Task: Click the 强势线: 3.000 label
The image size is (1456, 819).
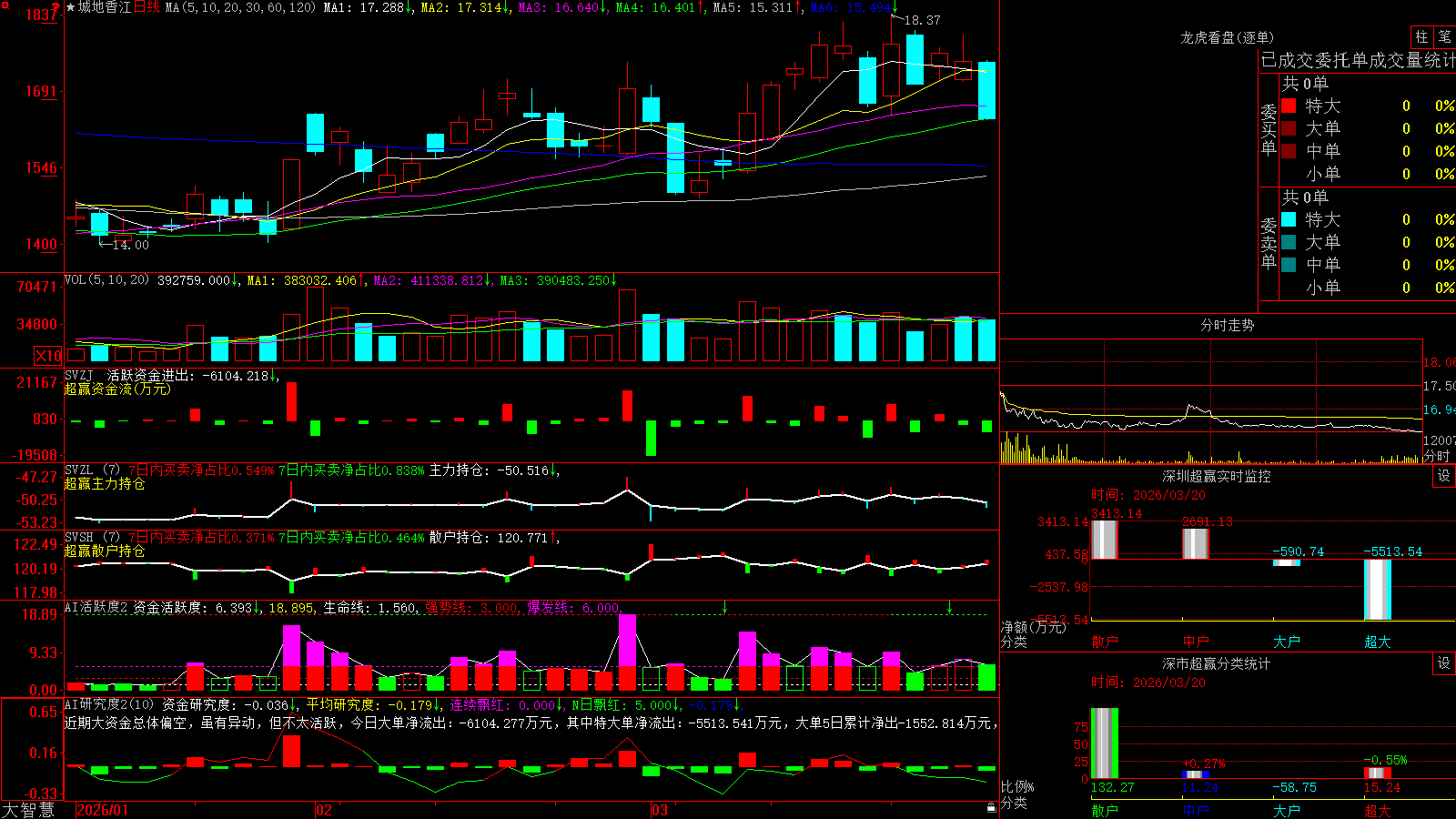Action: point(472,608)
